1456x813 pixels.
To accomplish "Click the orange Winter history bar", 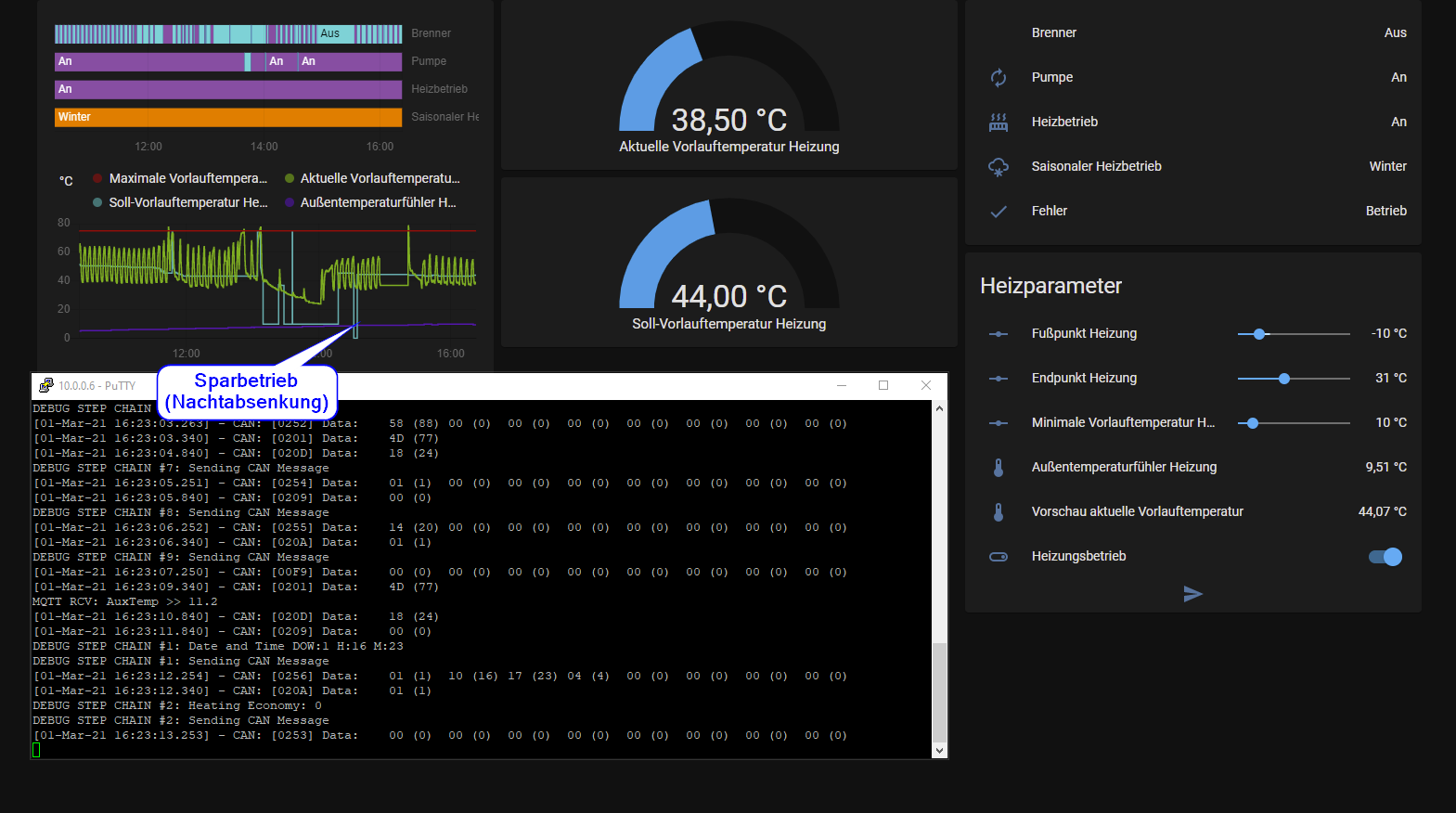I will 228,117.
